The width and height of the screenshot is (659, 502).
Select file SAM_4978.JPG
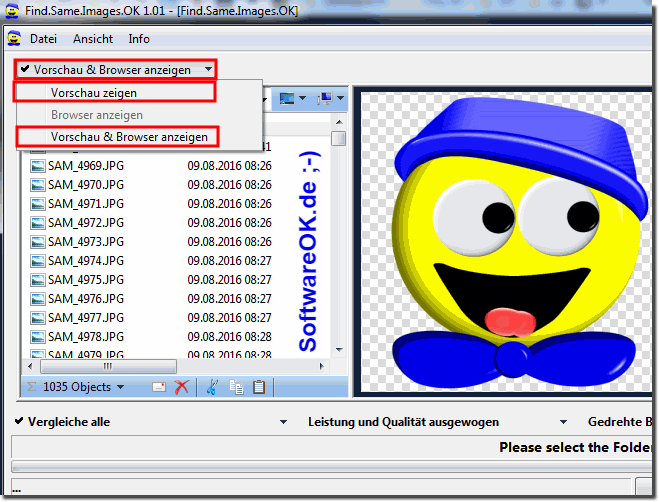pos(86,337)
